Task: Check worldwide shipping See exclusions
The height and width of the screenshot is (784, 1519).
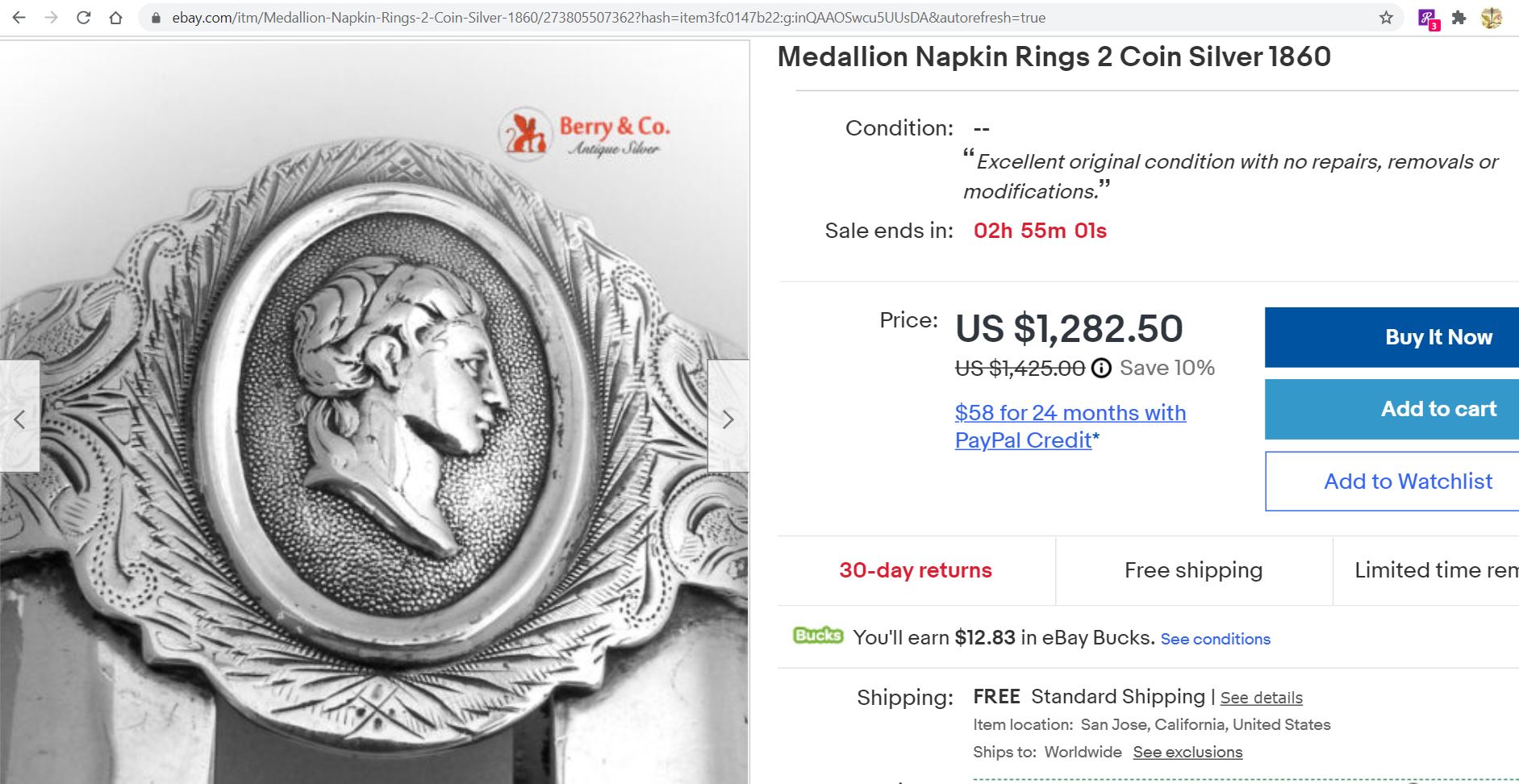Action: point(1187,751)
